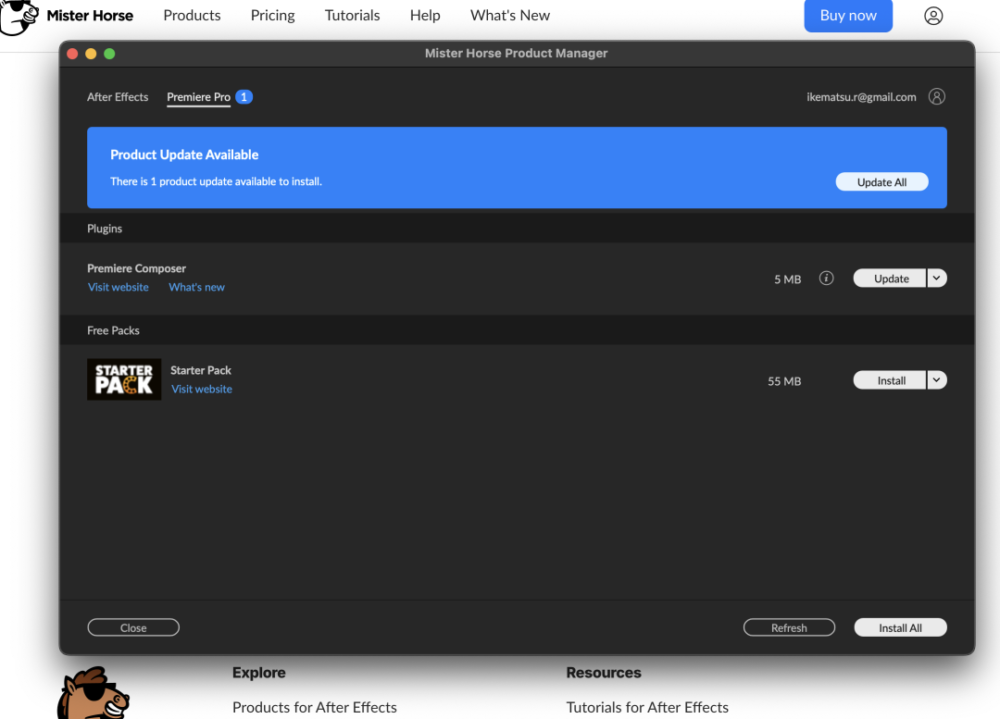Click the blue Buy now button
Image resolution: width=1000 pixels, height=719 pixels.
pos(848,16)
